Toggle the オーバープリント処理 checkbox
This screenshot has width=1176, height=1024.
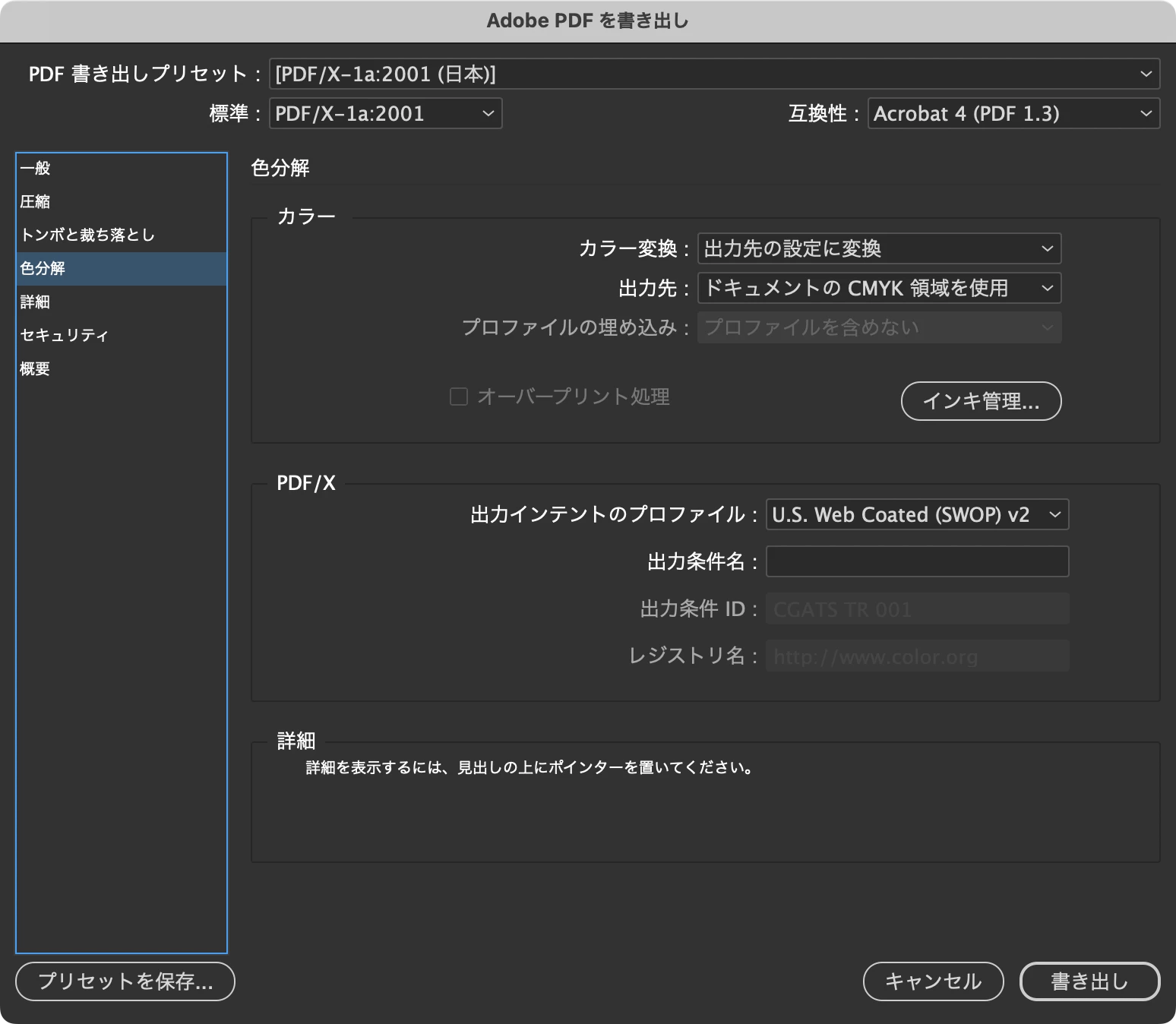(459, 397)
